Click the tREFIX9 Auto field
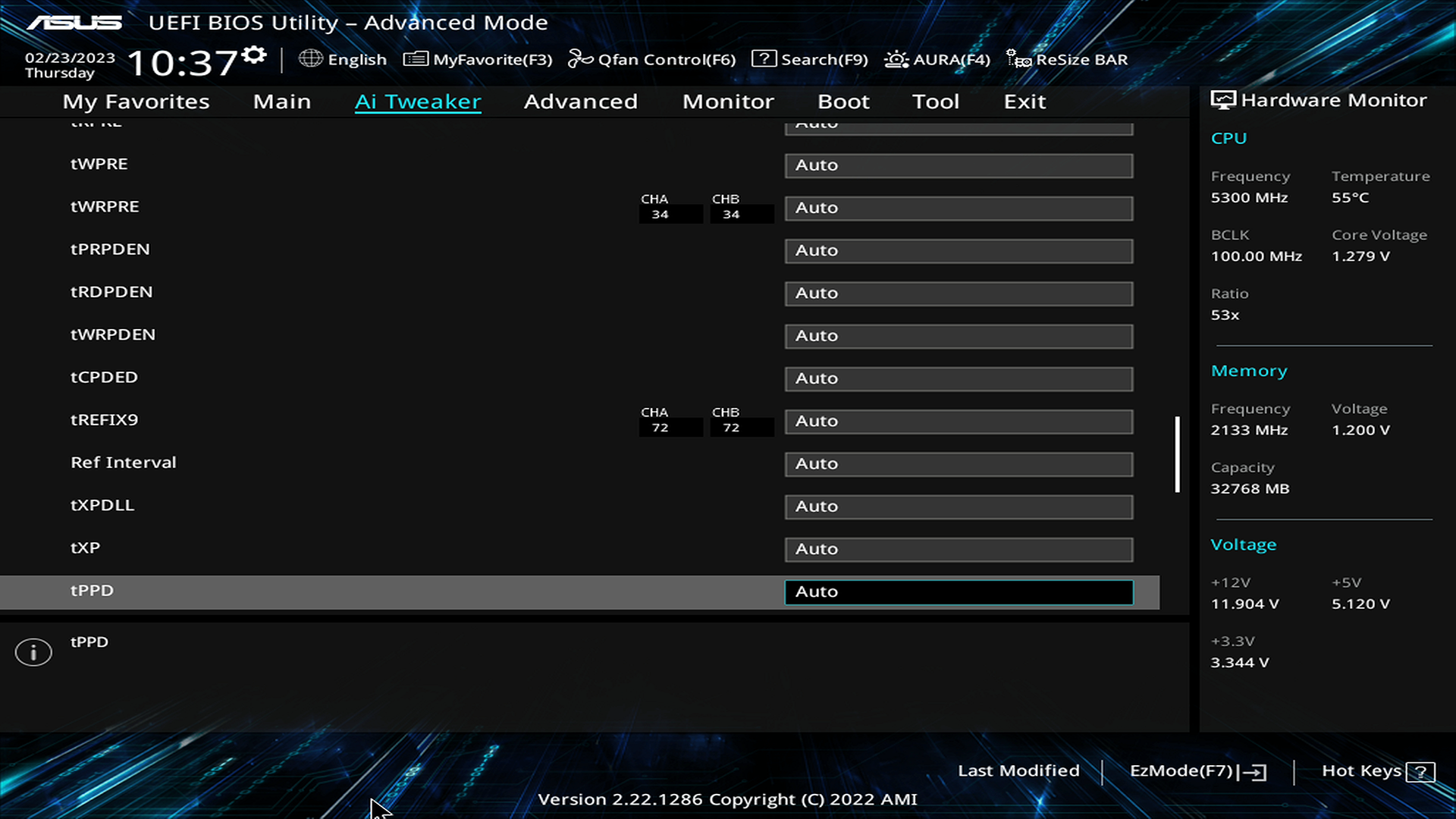The width and height of the screenshot is (1456, 819). coord(959,421)
